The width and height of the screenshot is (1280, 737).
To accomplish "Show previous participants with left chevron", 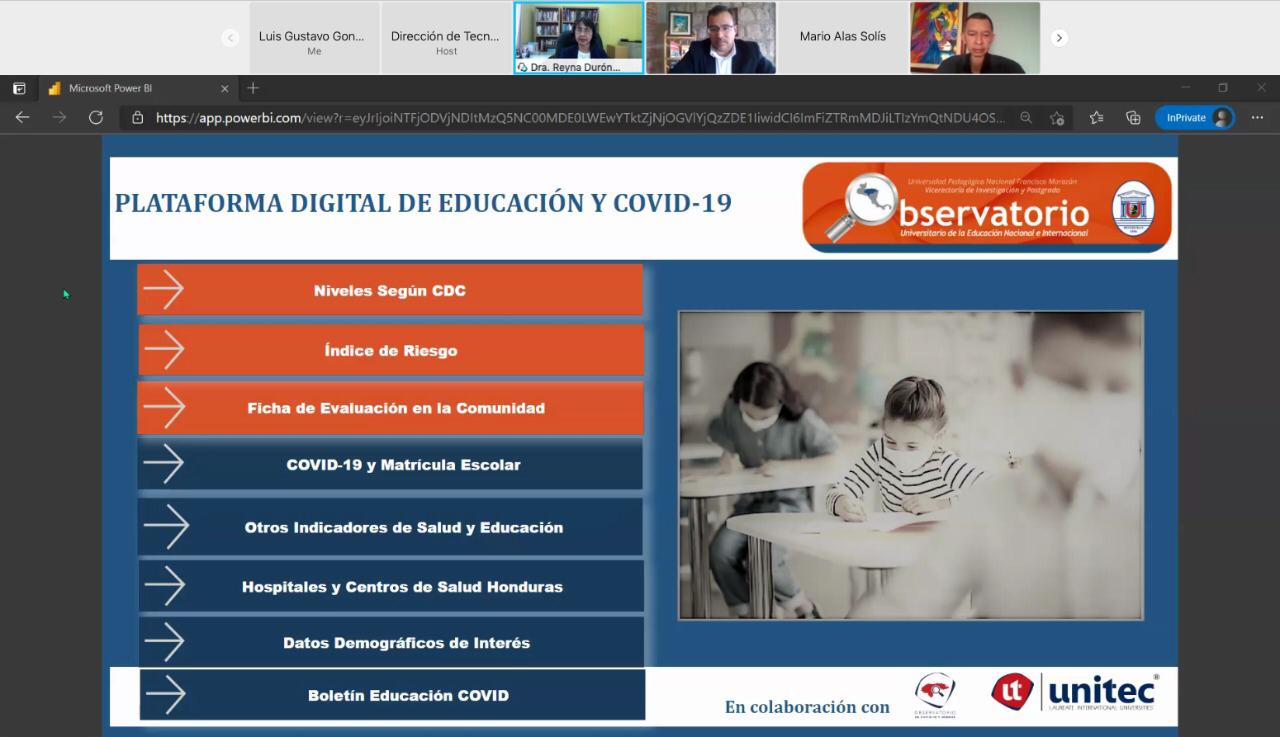I will [x=230, y=38].
